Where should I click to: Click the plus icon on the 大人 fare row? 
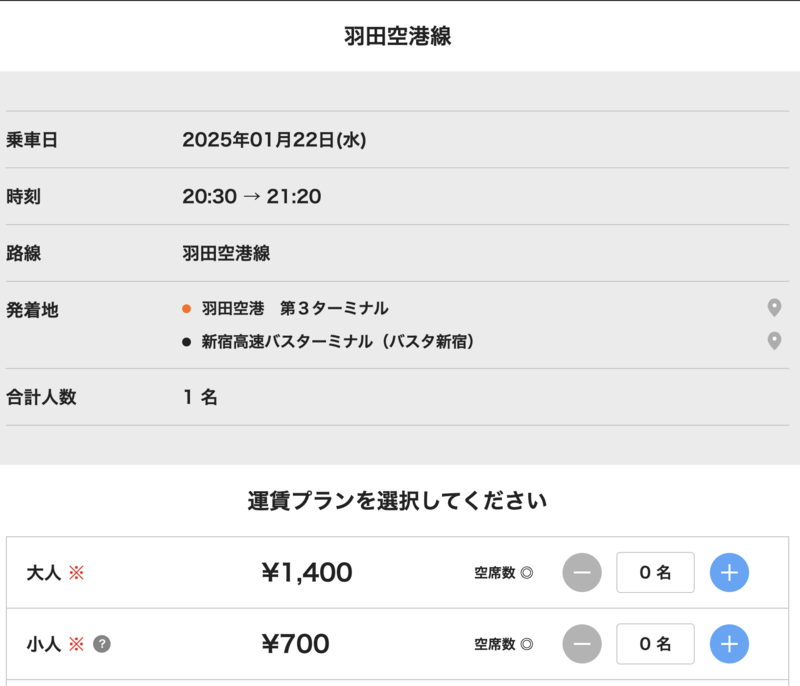[729, 572]
